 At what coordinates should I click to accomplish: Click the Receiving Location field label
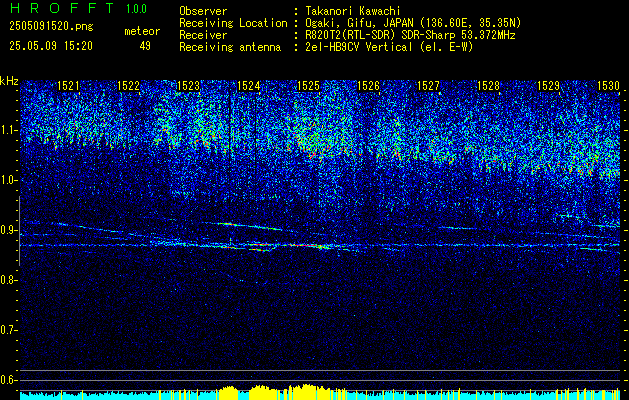pos(233,23)
